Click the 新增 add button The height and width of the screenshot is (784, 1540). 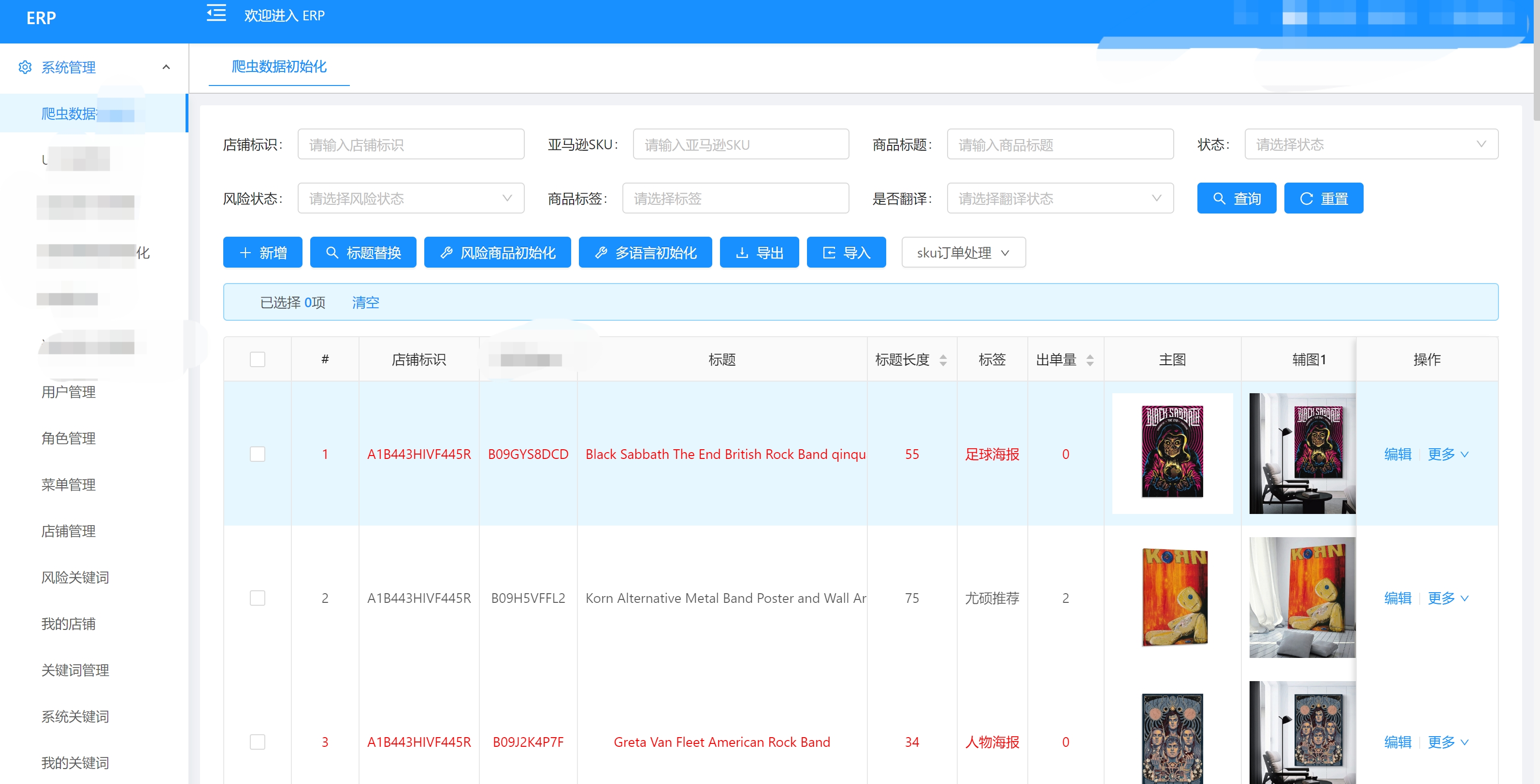click(262, 253)
